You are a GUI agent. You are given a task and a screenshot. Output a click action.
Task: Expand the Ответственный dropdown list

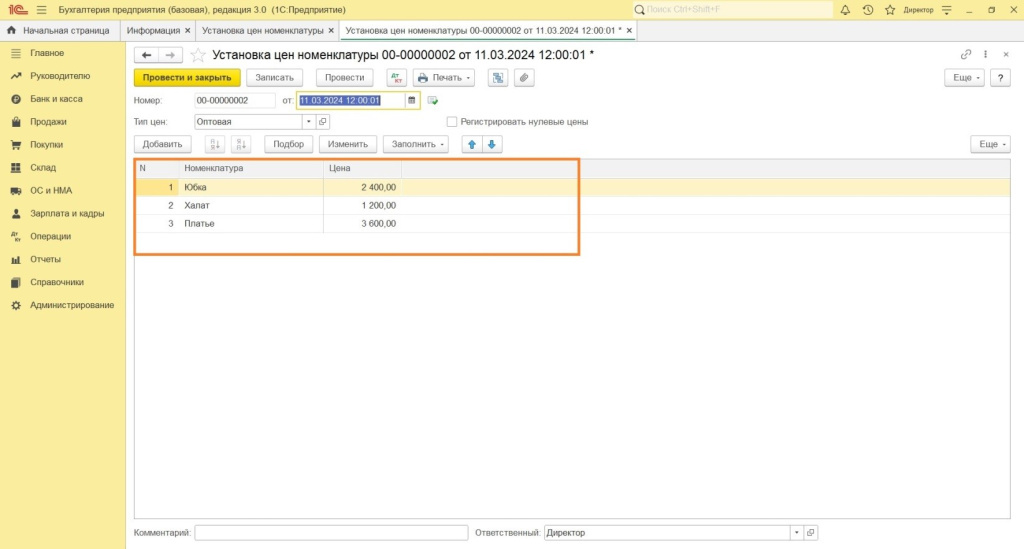[x=796, y=533]
